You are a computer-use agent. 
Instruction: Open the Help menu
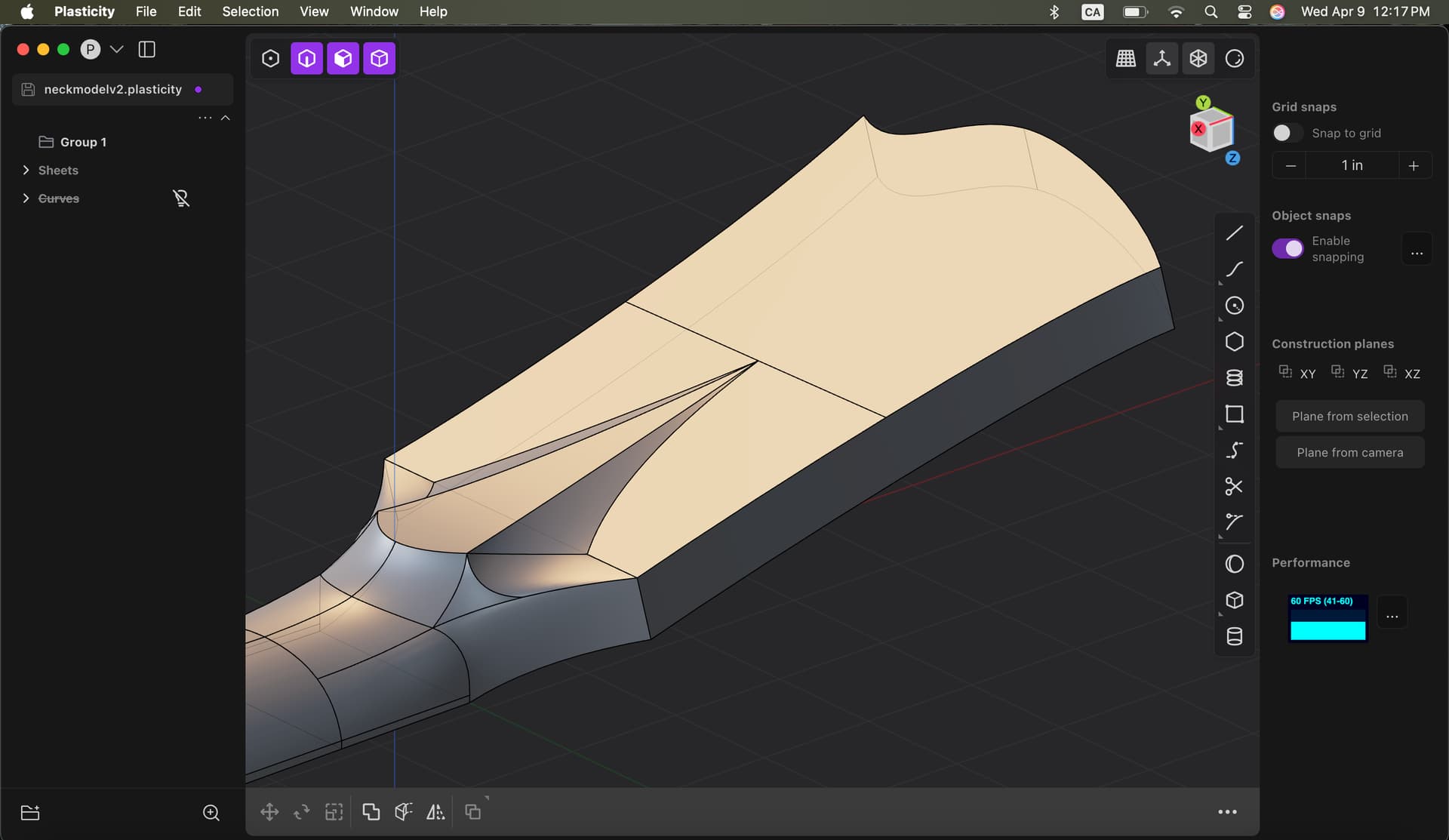pos(433,11)
